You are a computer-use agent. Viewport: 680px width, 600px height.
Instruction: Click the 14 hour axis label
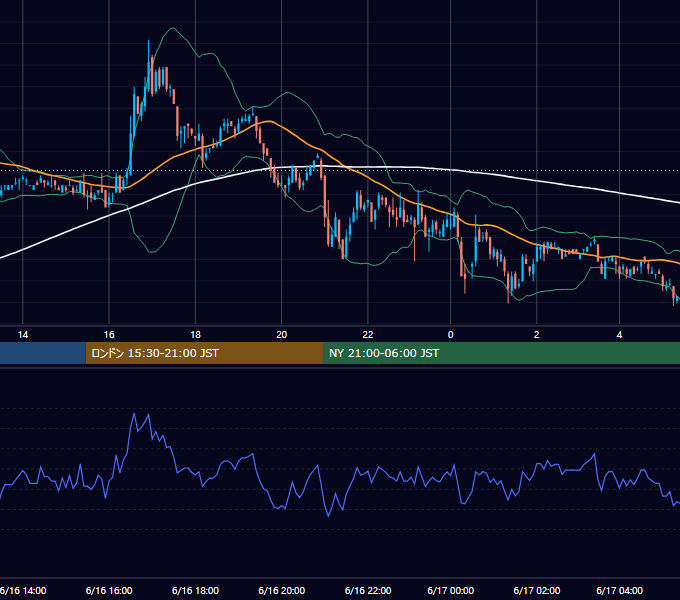(x=23, y=335)
